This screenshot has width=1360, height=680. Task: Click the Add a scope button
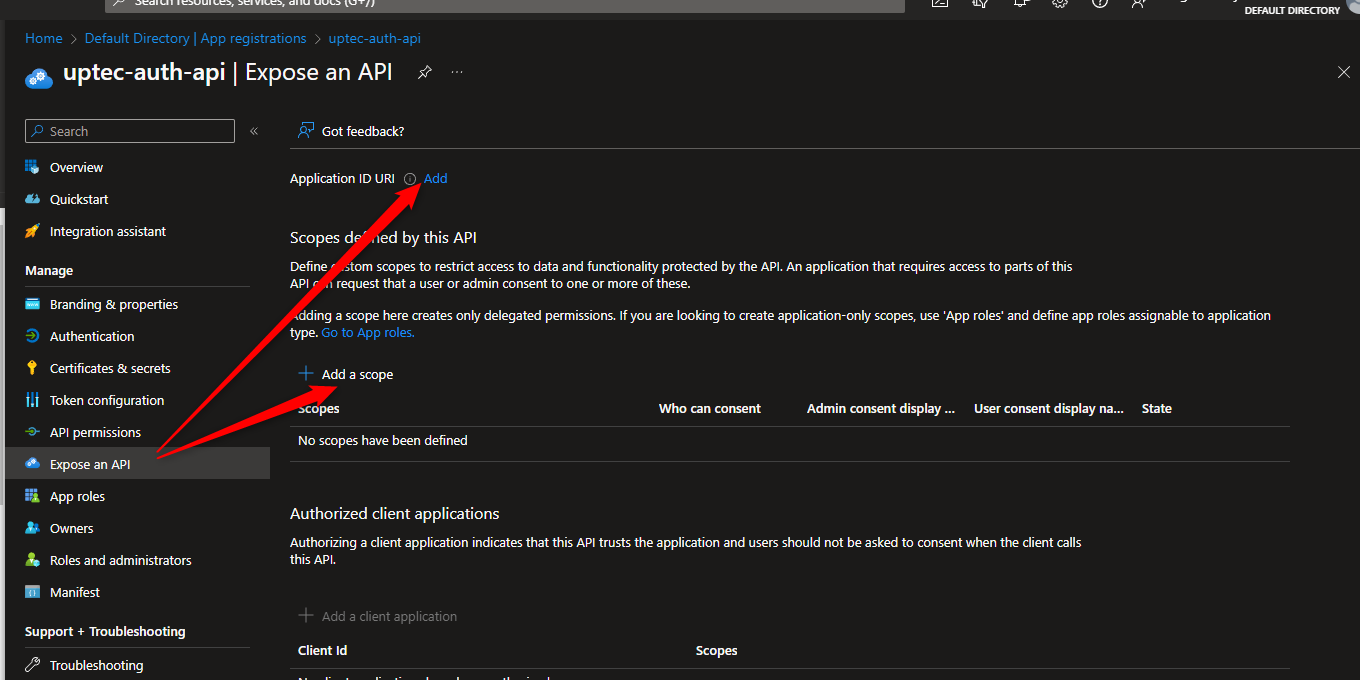point(346,374)
